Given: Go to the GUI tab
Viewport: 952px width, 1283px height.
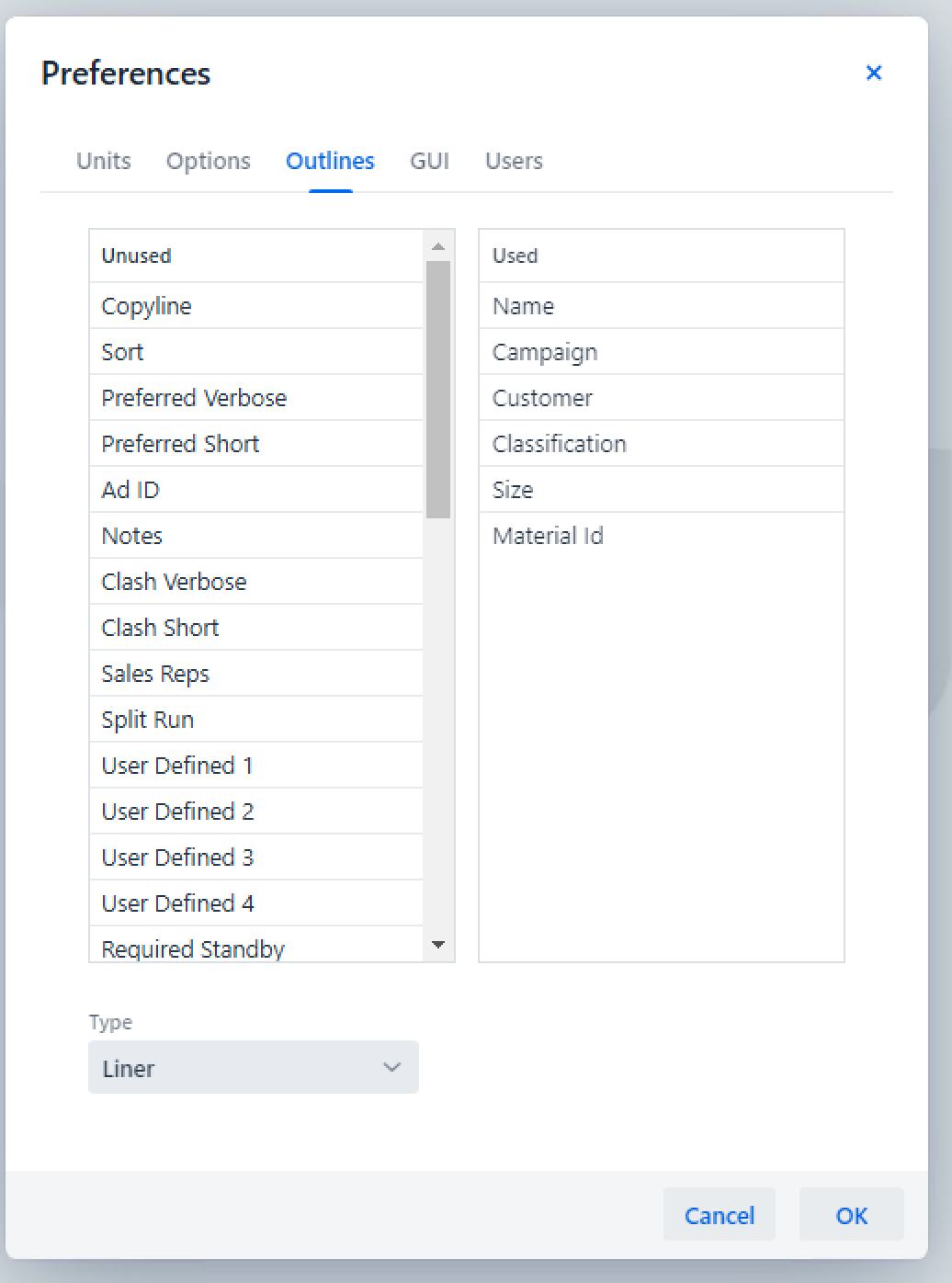Looking at the screenshot, I should click(429, 161).
